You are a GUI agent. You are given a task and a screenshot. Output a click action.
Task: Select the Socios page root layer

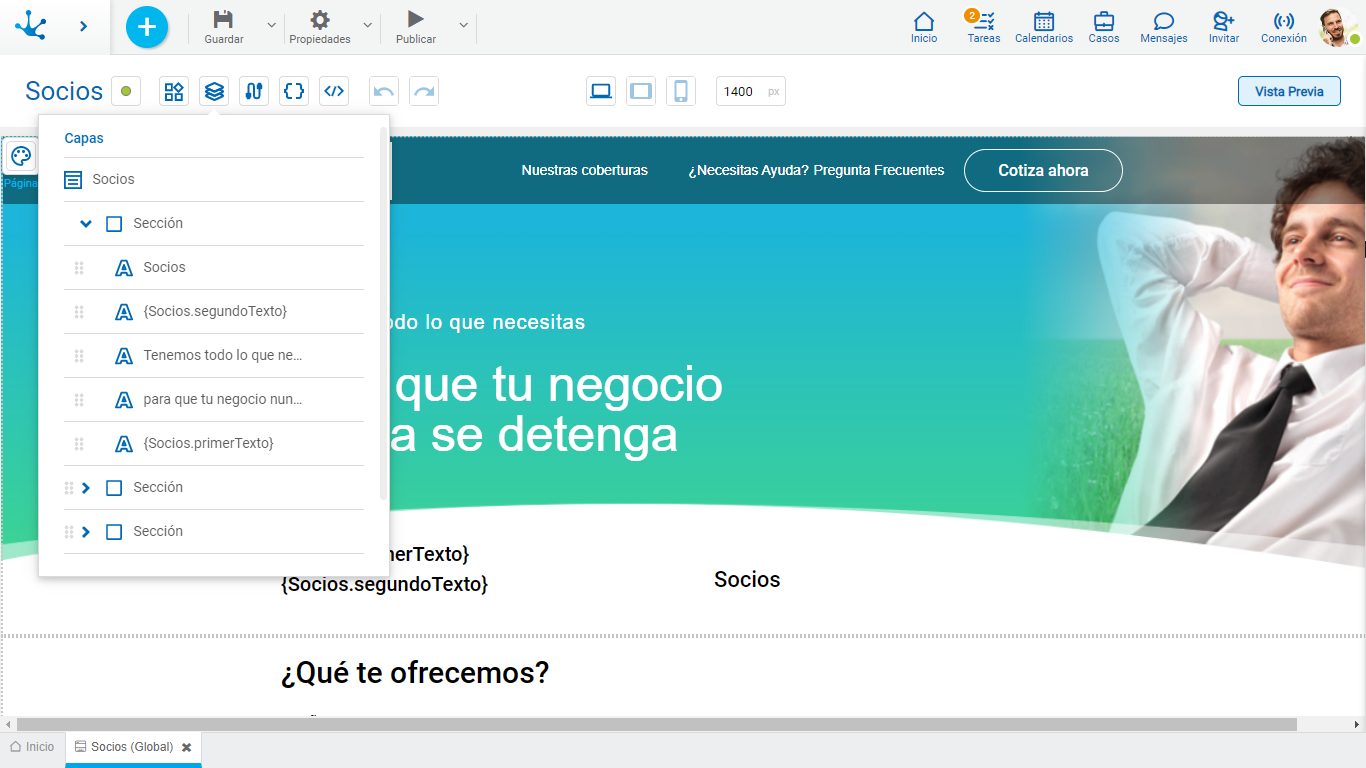coord(213,180)
